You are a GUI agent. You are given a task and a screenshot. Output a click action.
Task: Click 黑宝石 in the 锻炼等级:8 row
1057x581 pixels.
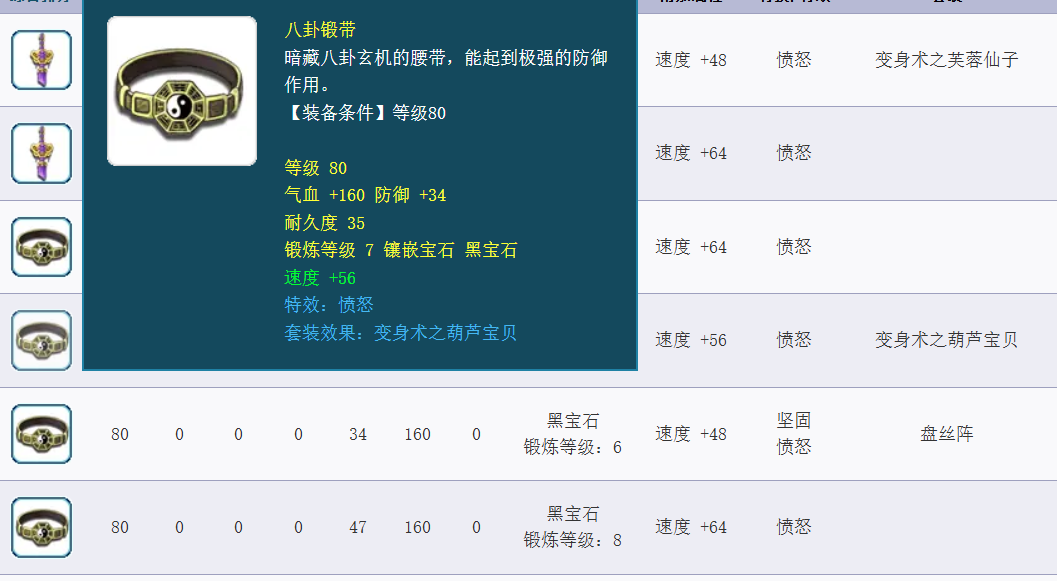click(573, 514)
